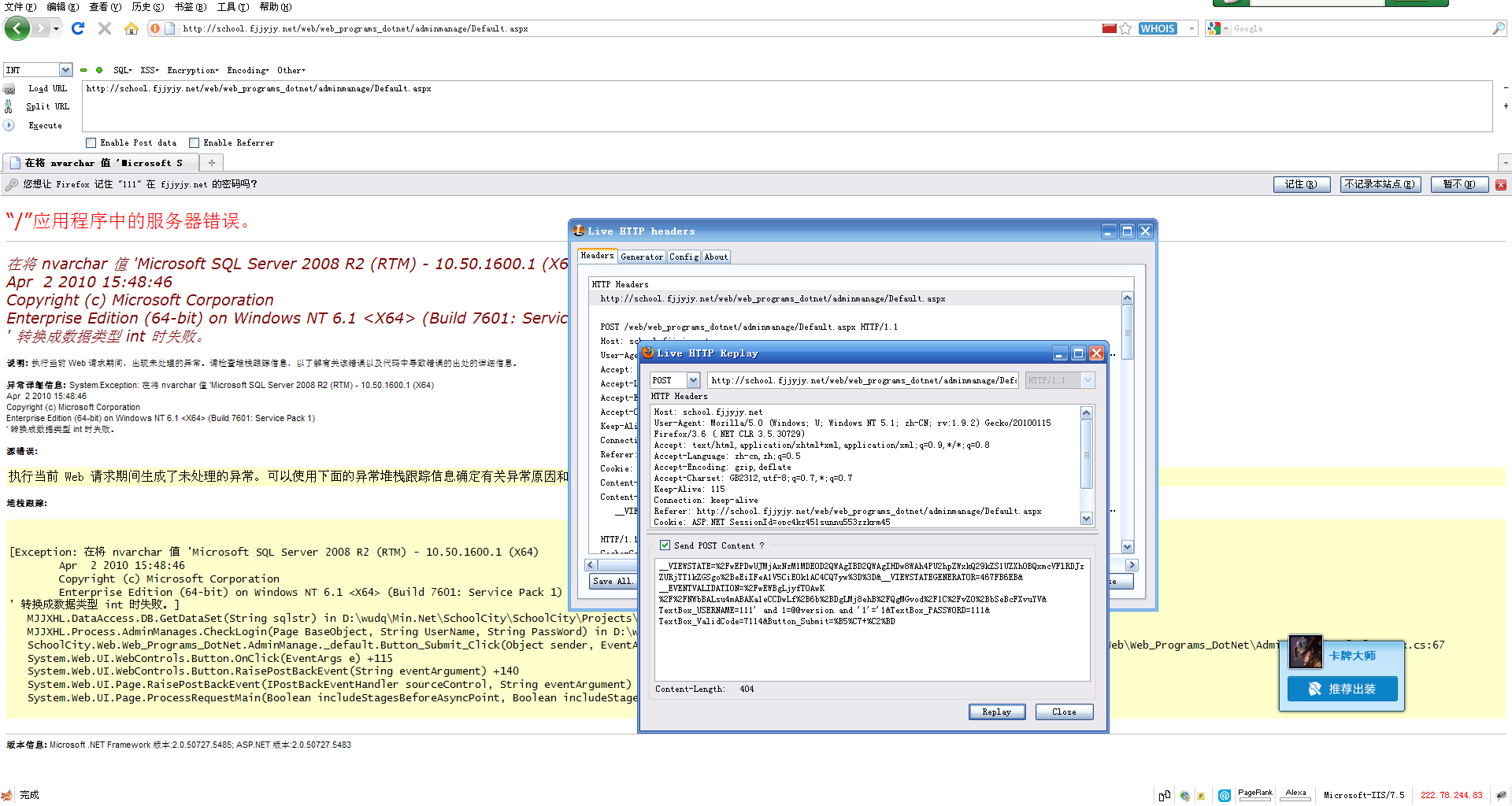Viewport: 1512px width, 806px height.
Task: Click the globe sync icon in the status bar
Action: click(x=1184, y=796)
